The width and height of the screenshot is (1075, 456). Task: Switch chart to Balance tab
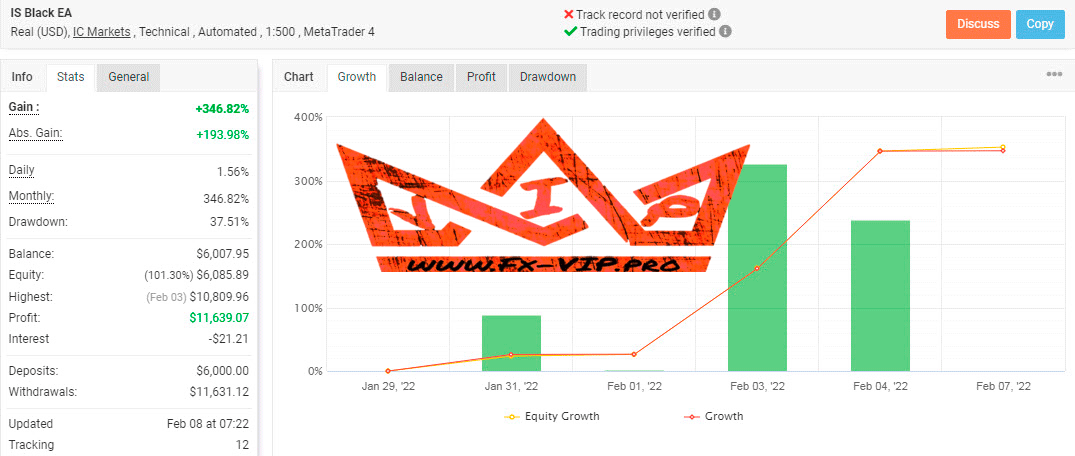[x=422, y=77]
